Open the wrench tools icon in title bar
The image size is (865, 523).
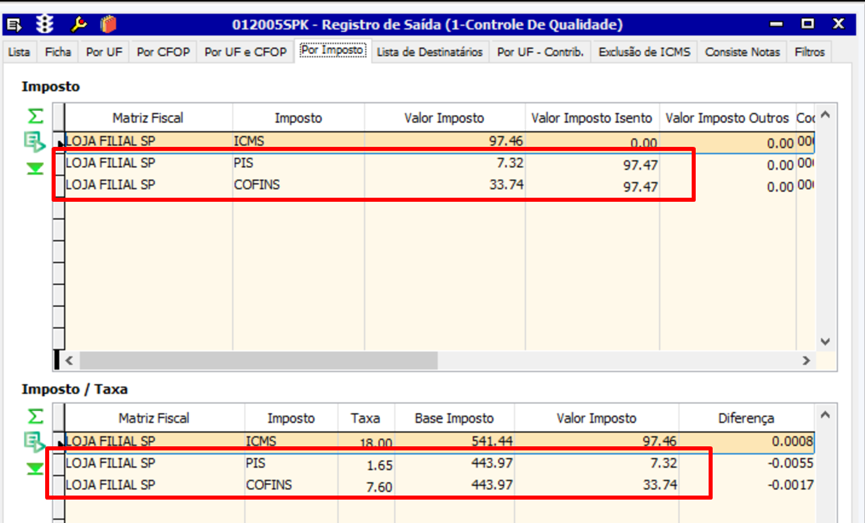[78, 24]
